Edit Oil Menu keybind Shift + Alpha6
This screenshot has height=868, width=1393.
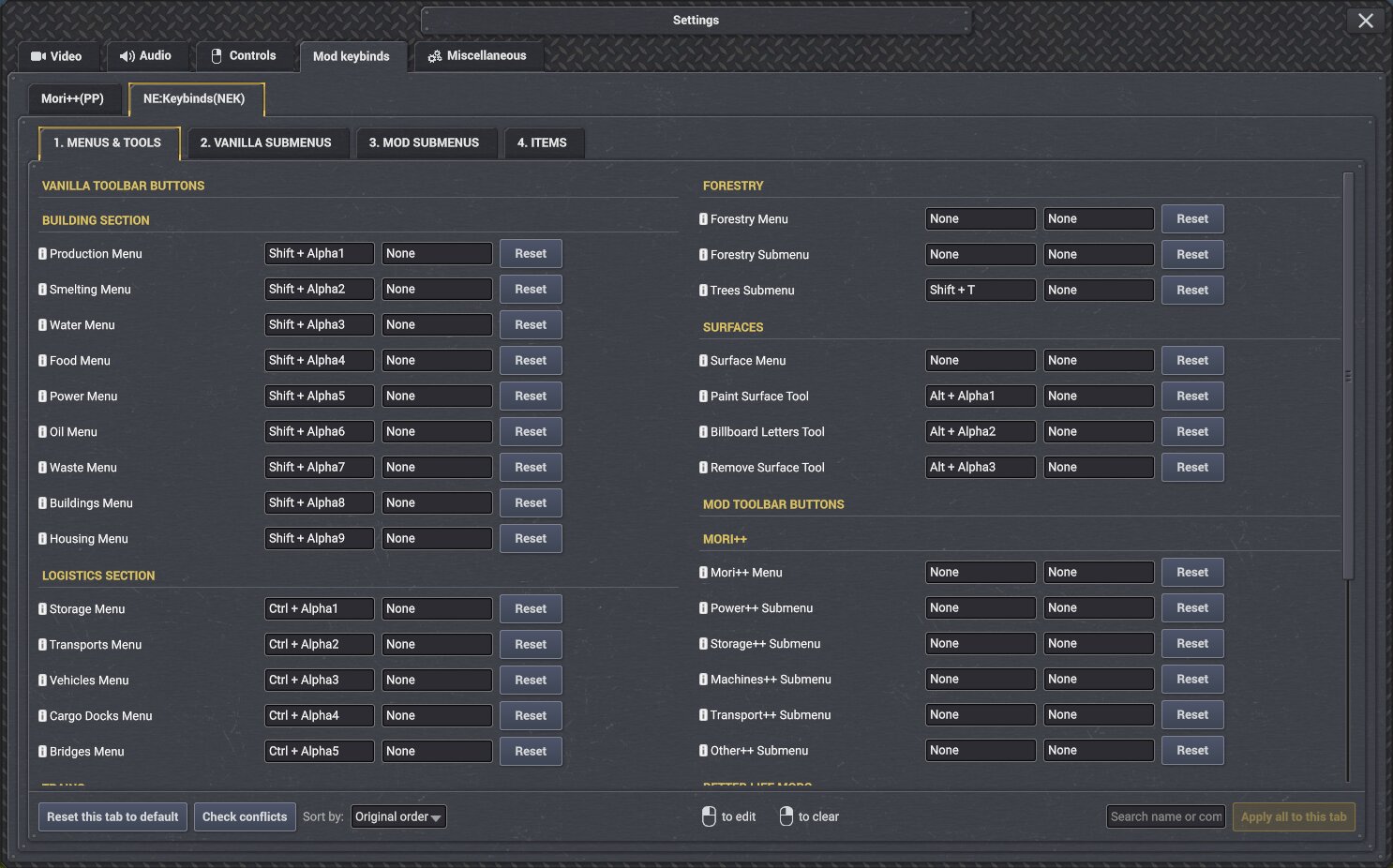[x=319, y=432]
